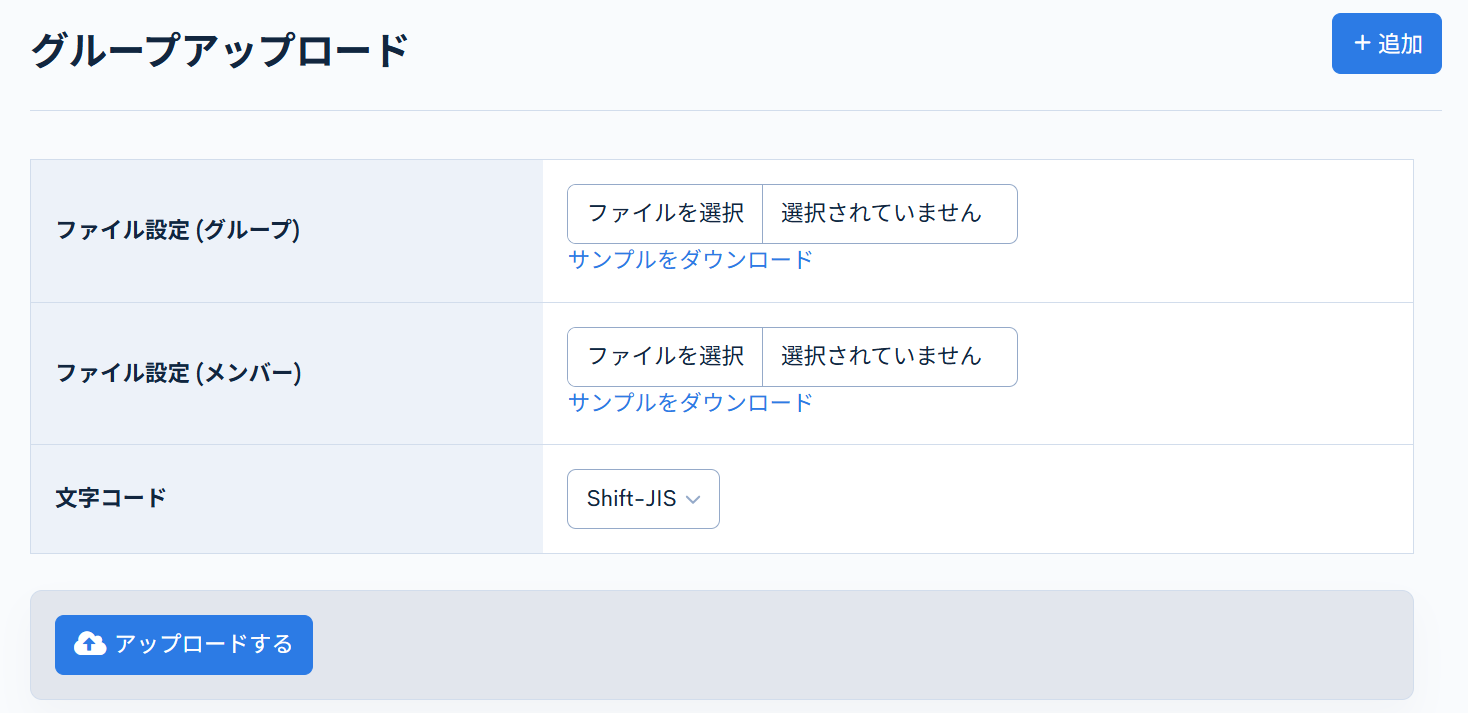
Task: Click the plus icon on the 追加 button
Action: (1360, 43)
